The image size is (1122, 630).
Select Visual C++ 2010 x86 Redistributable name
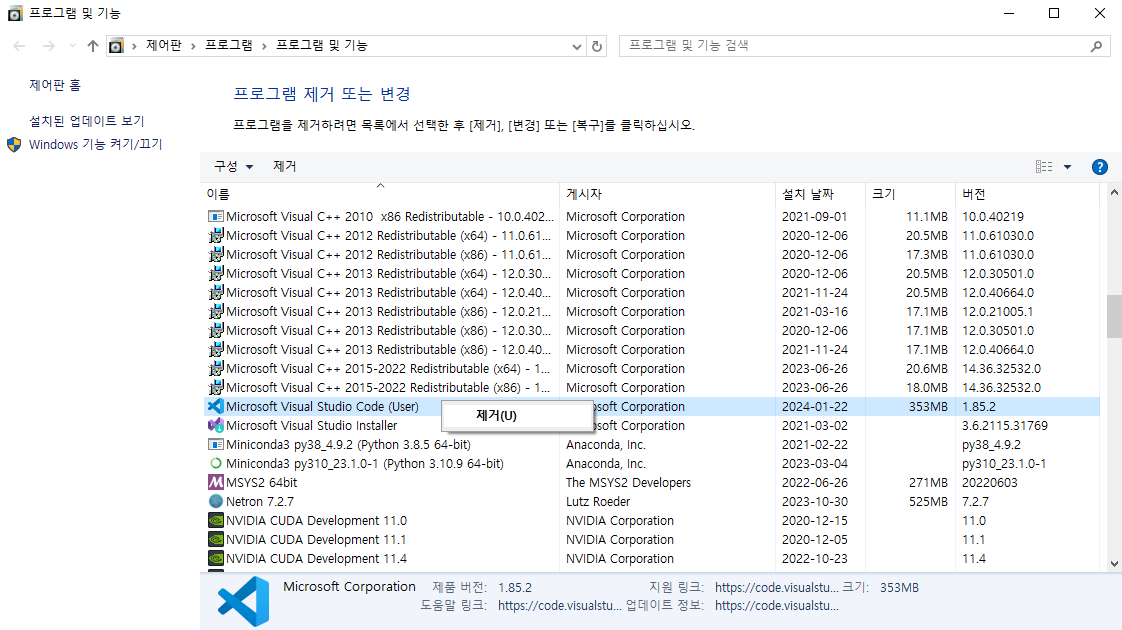[x=390, y=216]
